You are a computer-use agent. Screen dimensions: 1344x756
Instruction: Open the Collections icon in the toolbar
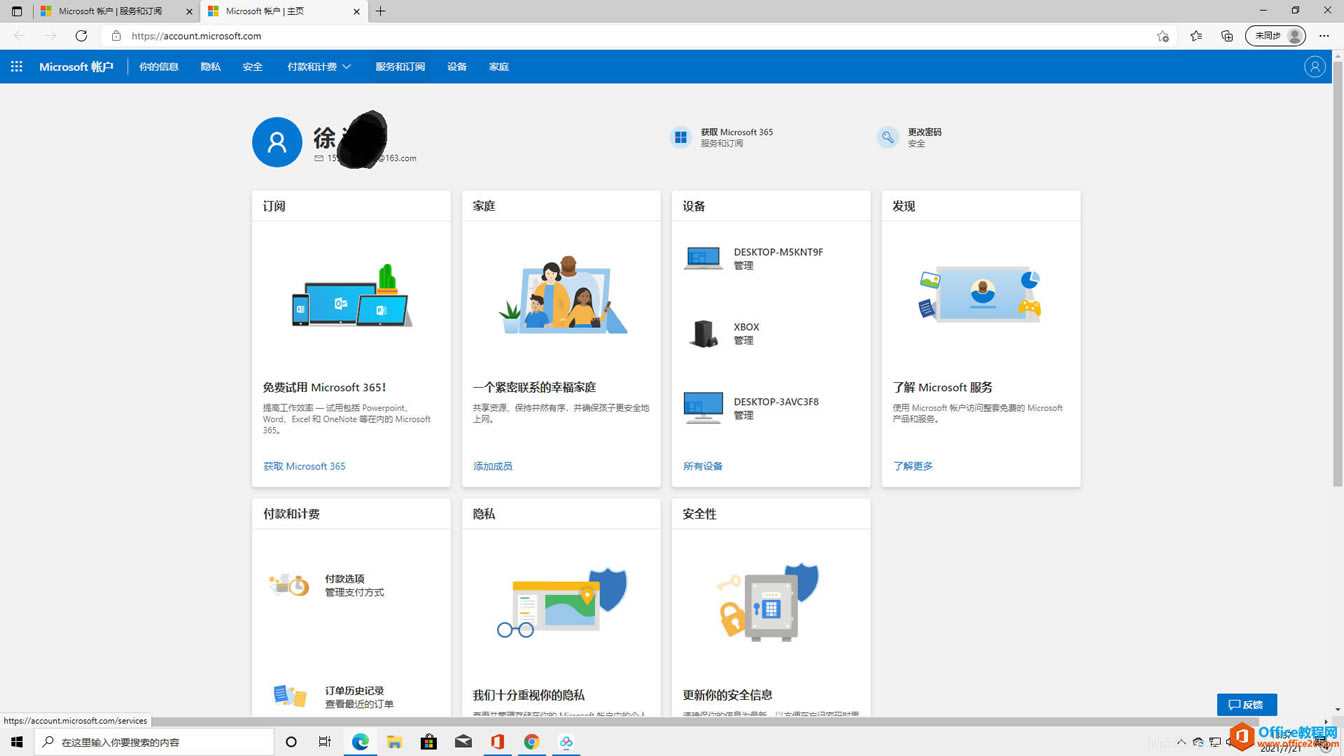coord(1227,36)
